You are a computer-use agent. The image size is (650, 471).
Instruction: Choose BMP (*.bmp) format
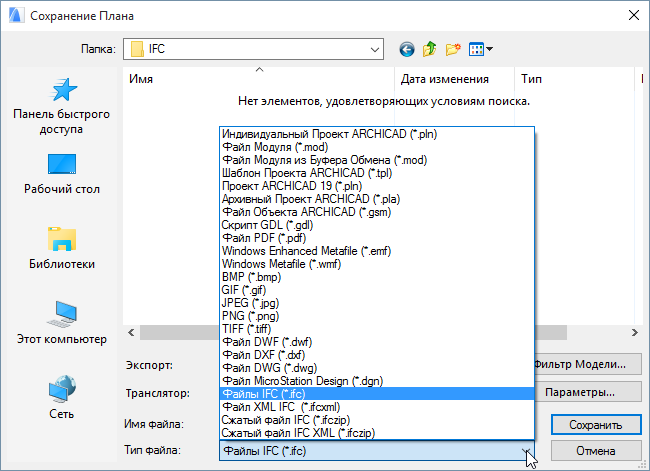coord(377,277)
